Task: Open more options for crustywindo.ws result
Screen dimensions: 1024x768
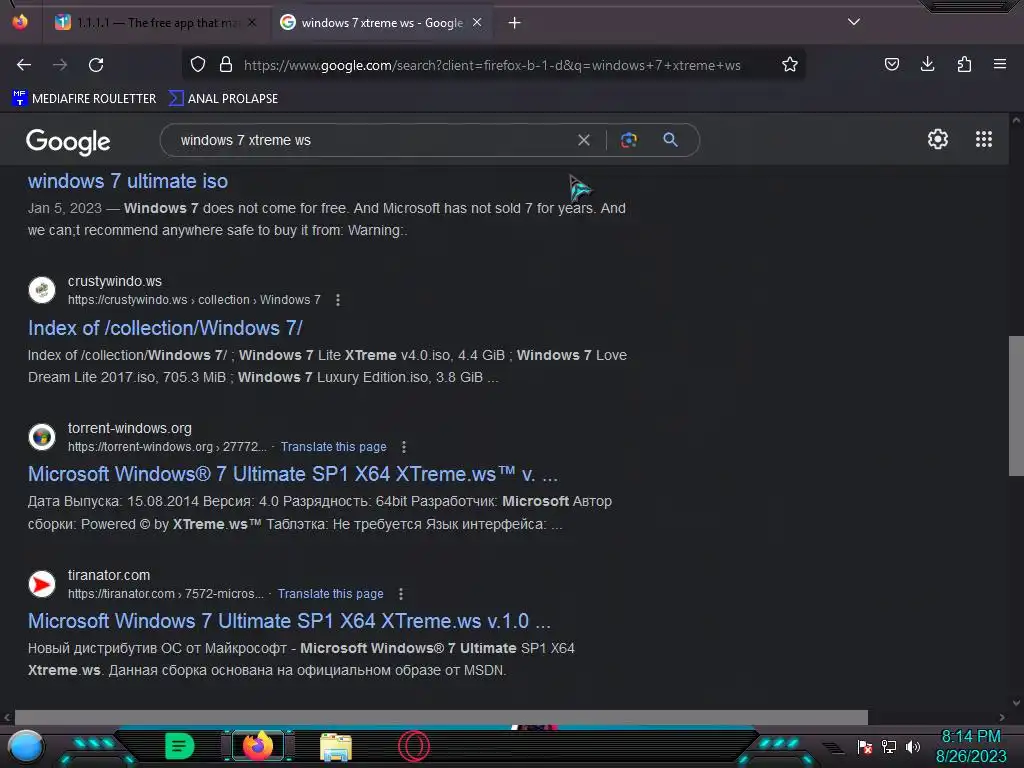Action: pos(338,300)
